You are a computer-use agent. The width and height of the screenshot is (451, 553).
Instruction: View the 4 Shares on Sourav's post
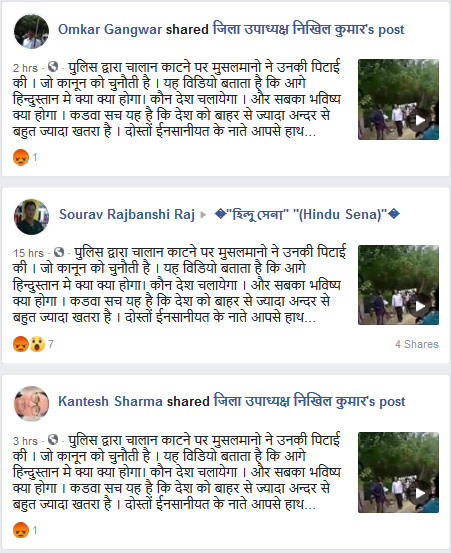(x=417, y=344)
